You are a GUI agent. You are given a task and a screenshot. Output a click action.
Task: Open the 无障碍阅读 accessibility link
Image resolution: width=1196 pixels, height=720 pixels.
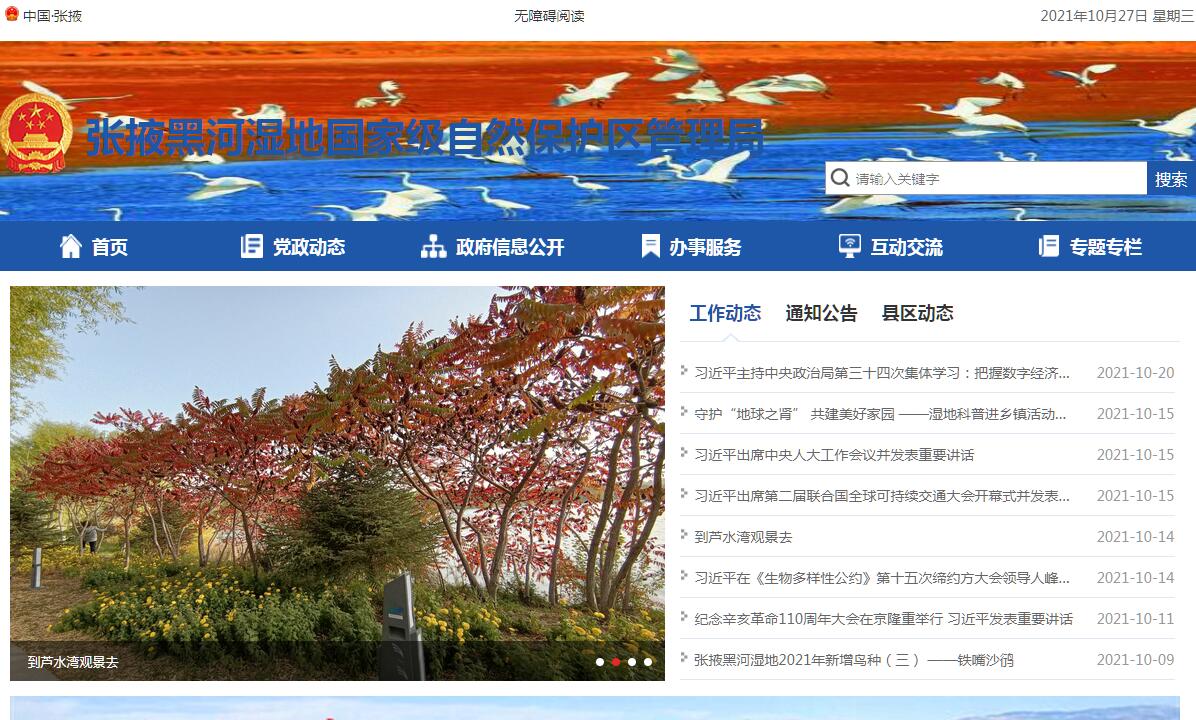pos(549,16)
